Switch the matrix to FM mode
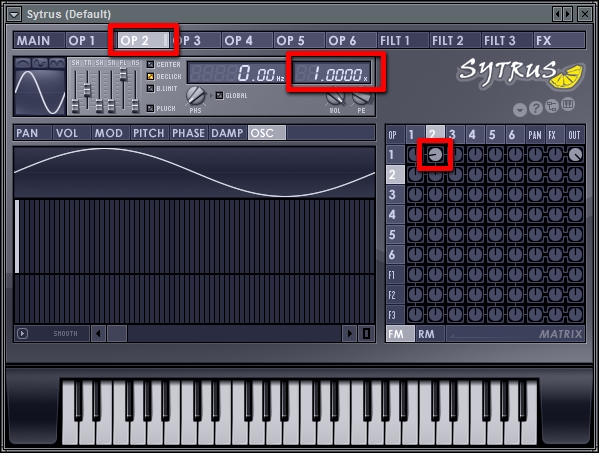This screenshot has height=453, width=599. 400,333
